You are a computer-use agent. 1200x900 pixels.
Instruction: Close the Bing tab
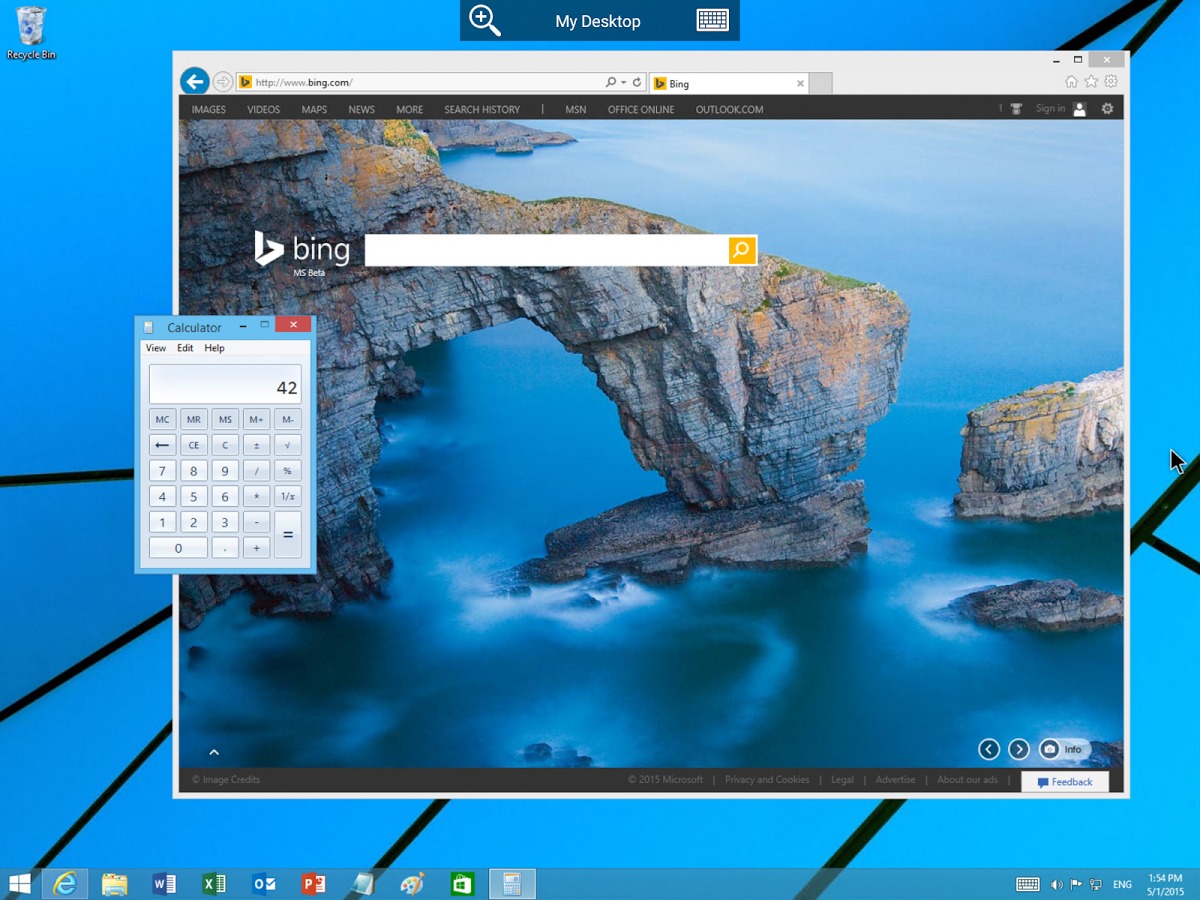800,83
